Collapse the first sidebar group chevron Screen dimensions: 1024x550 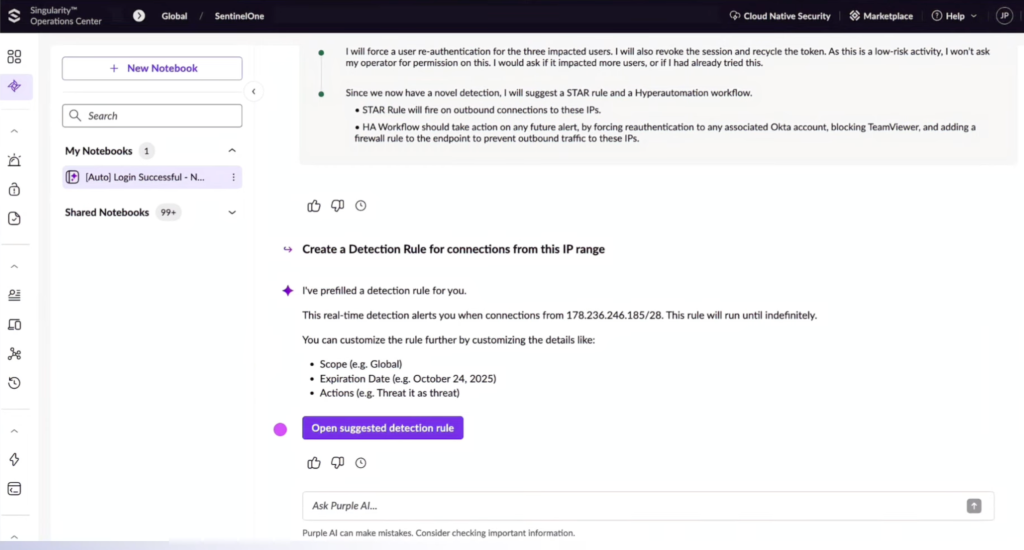pos(14,131)
